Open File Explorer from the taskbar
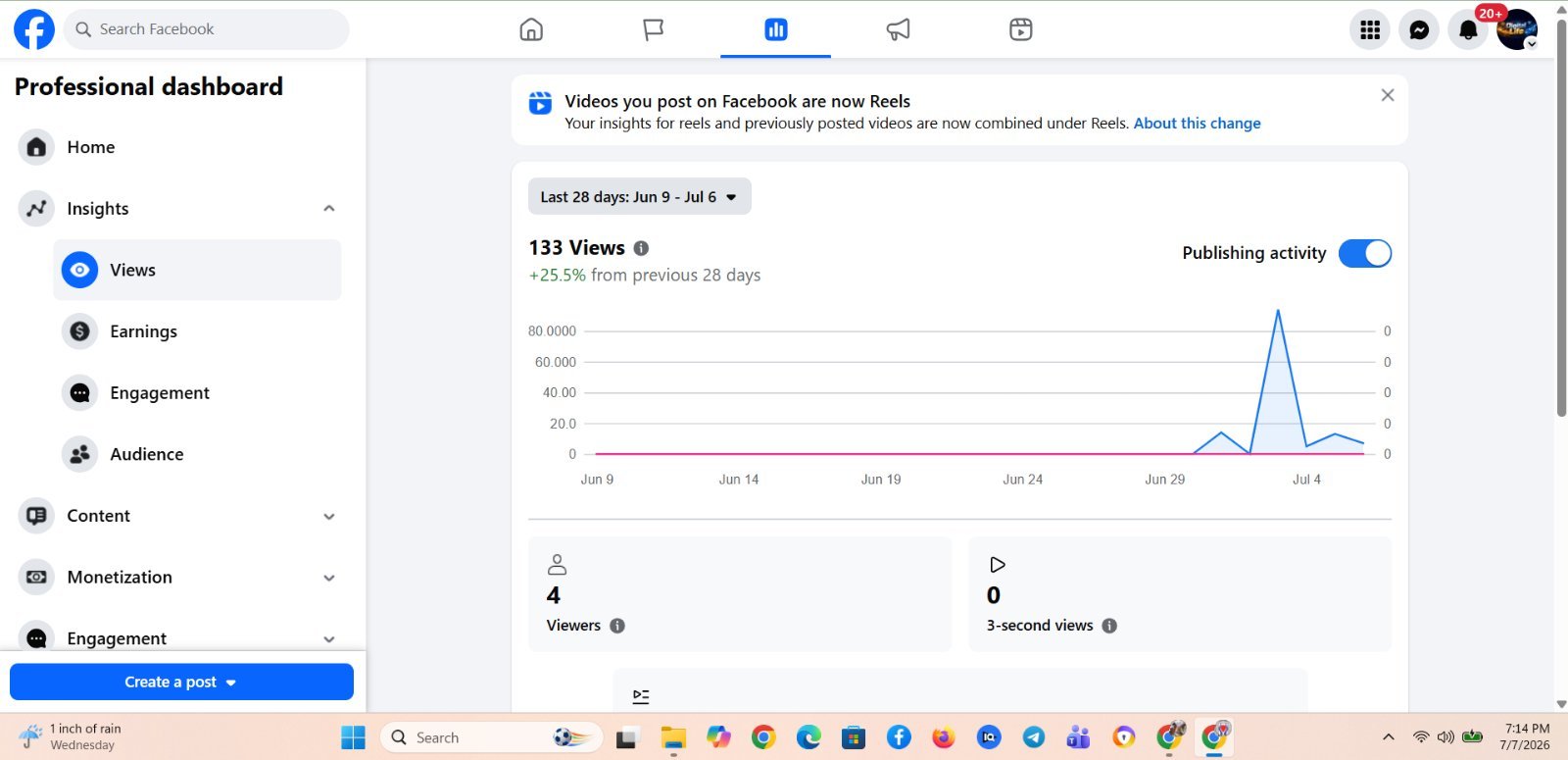This screenshot has height=760, width=1568. [x=673, y=737]
